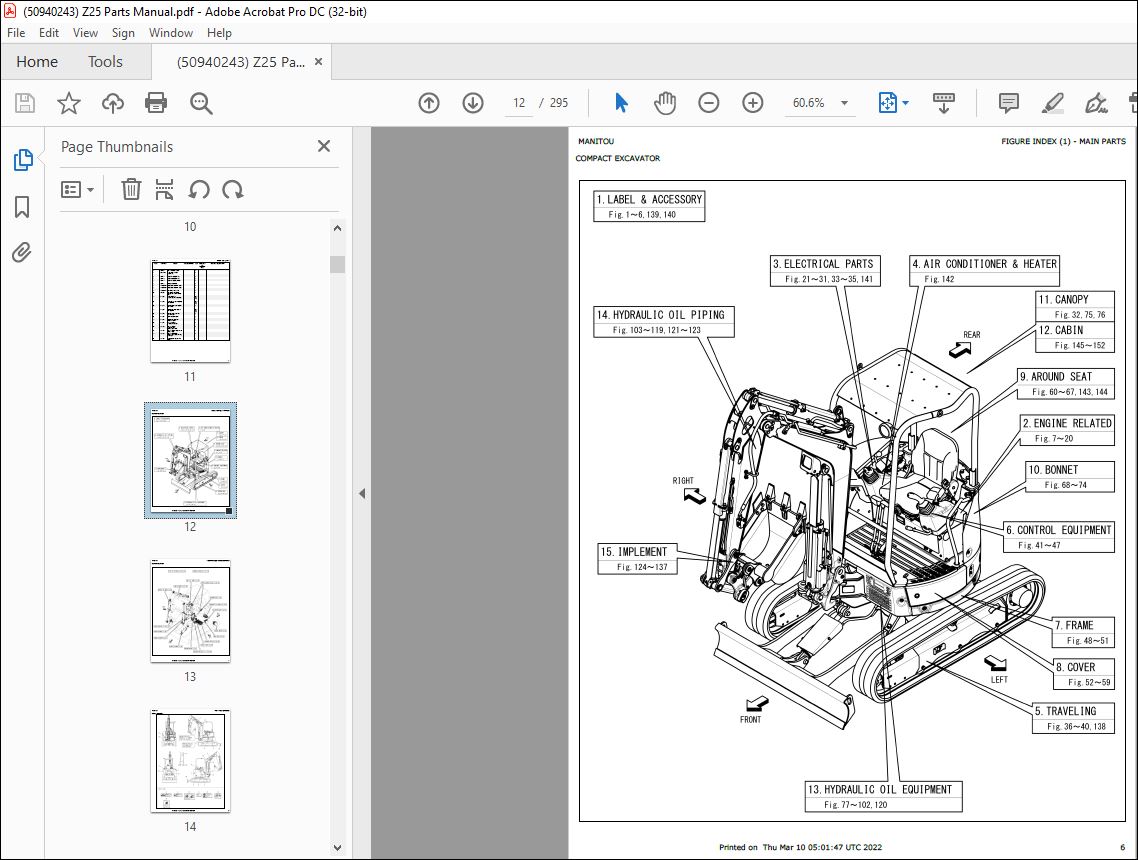Click '4. AIR CONDITIONER & HEATER' label
This screenshot has height=860, width=1138.
tap(984, 271)
